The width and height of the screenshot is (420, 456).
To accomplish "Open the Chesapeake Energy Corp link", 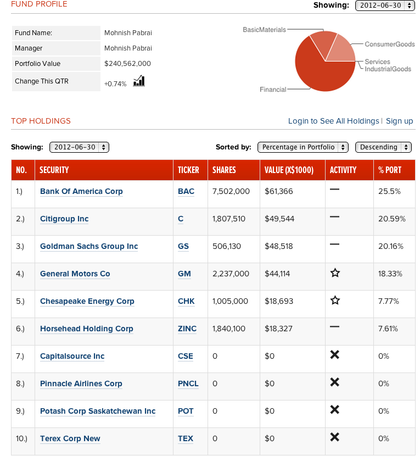I will click(x=87, y=301).
